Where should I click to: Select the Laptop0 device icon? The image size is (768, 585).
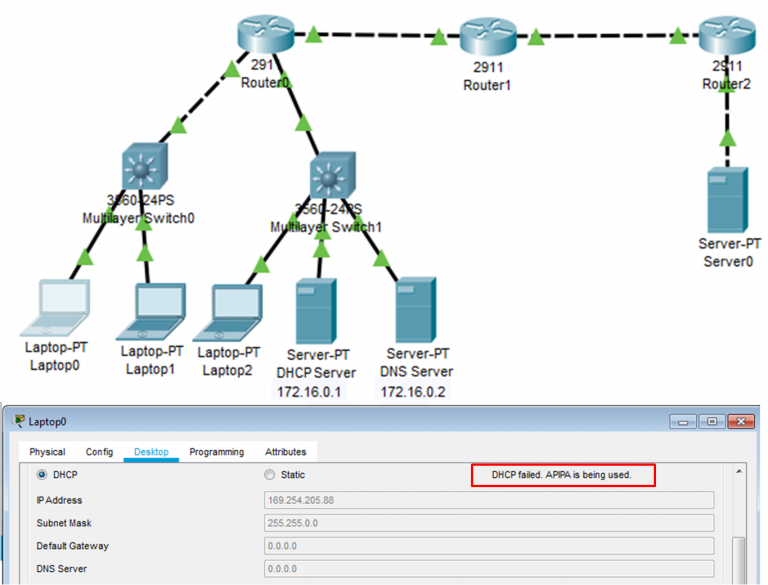pyautogui.click(x=55, y=308)
